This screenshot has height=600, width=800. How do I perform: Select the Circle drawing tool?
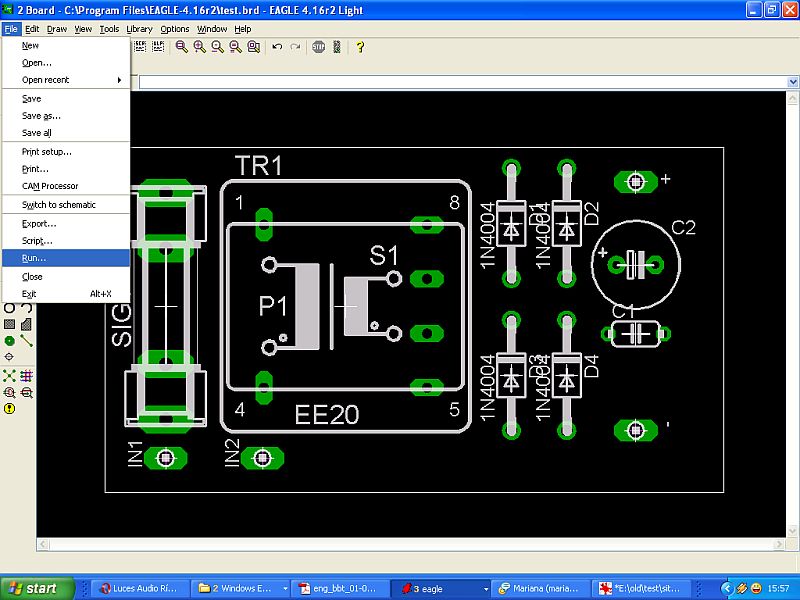(x=9, y=308)
